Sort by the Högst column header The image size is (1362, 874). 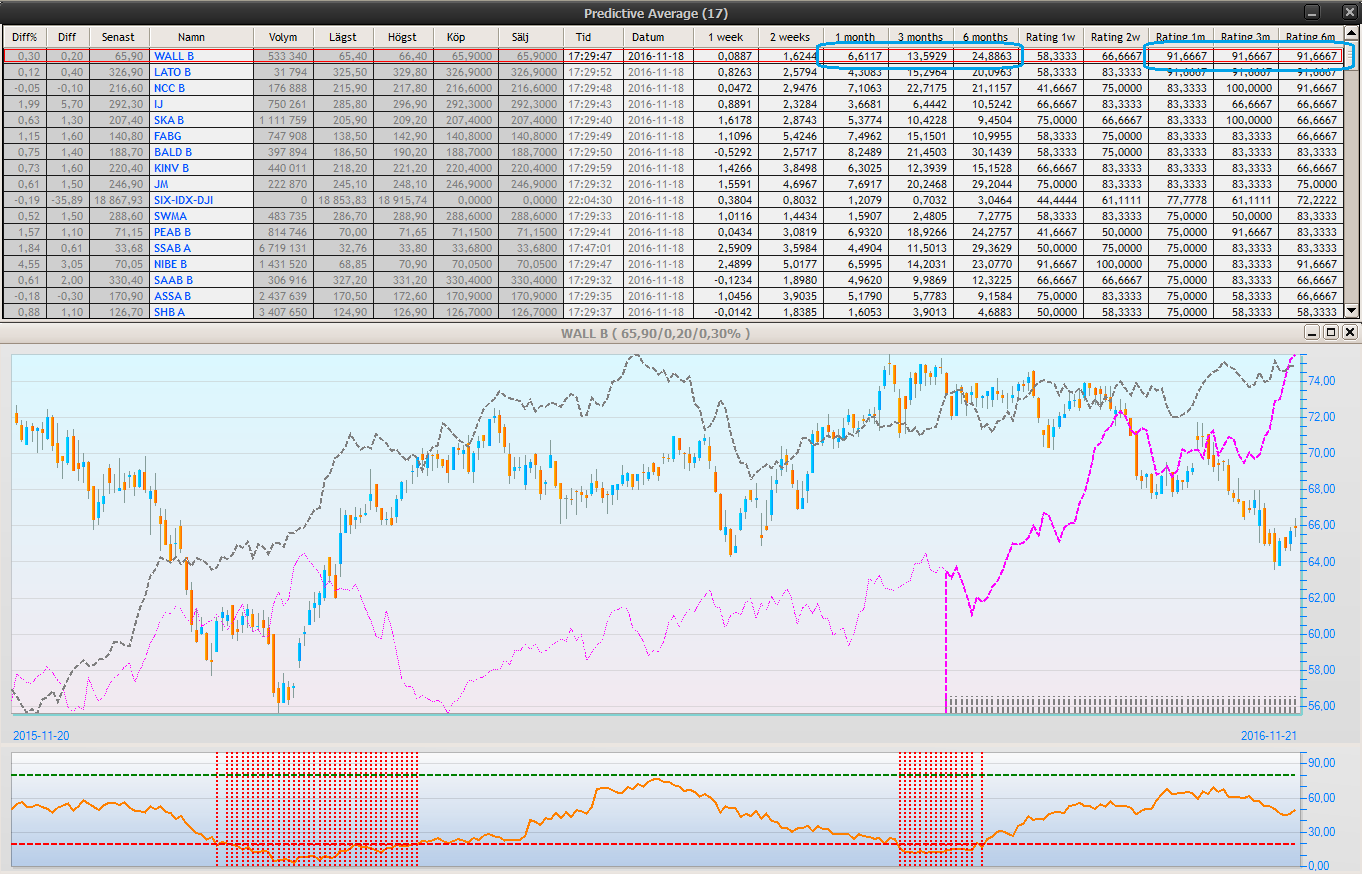tap(403, 37)
